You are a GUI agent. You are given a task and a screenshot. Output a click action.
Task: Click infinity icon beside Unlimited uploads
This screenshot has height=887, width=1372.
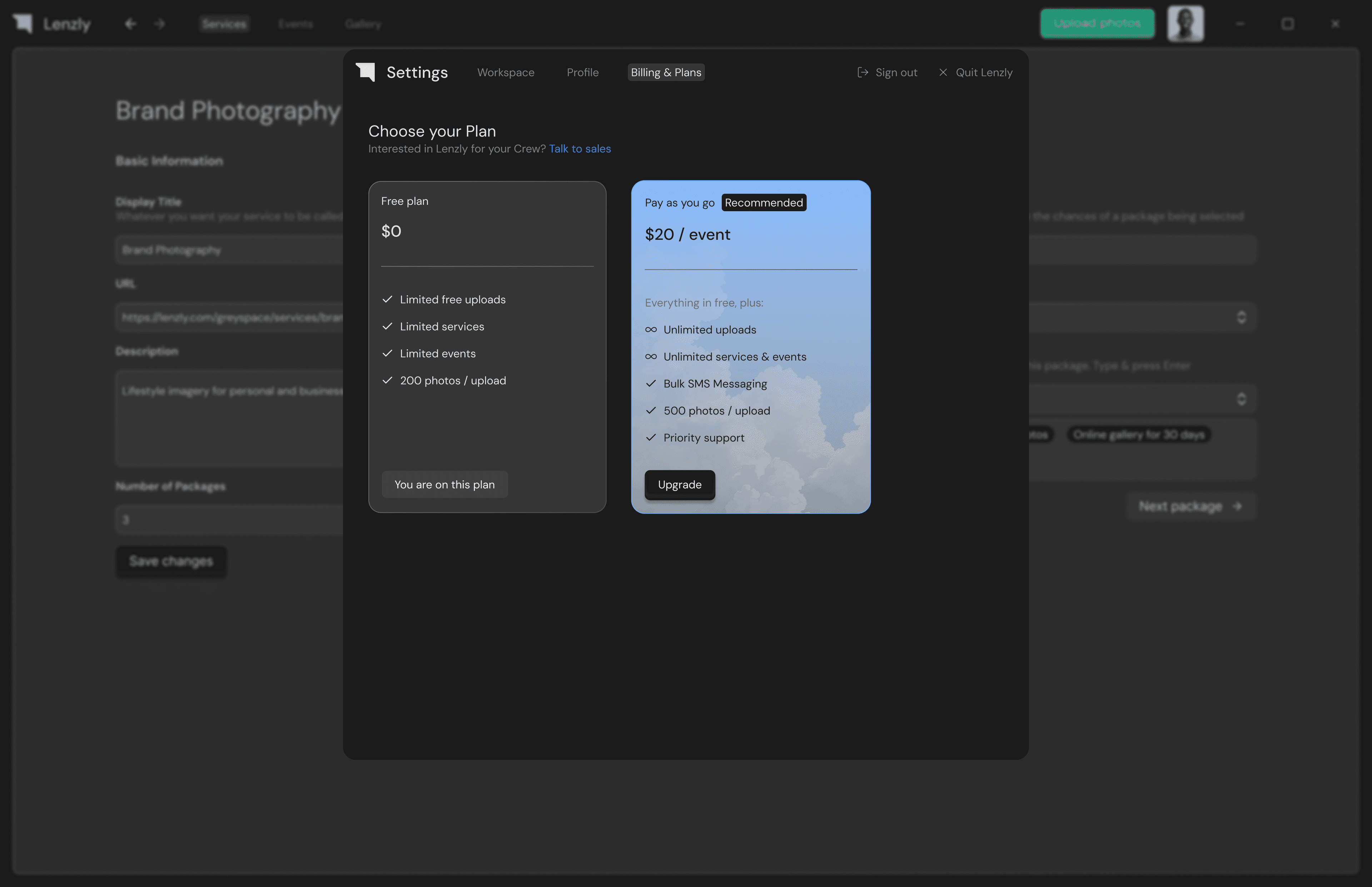pyautogui.click(x=651, y=329)
